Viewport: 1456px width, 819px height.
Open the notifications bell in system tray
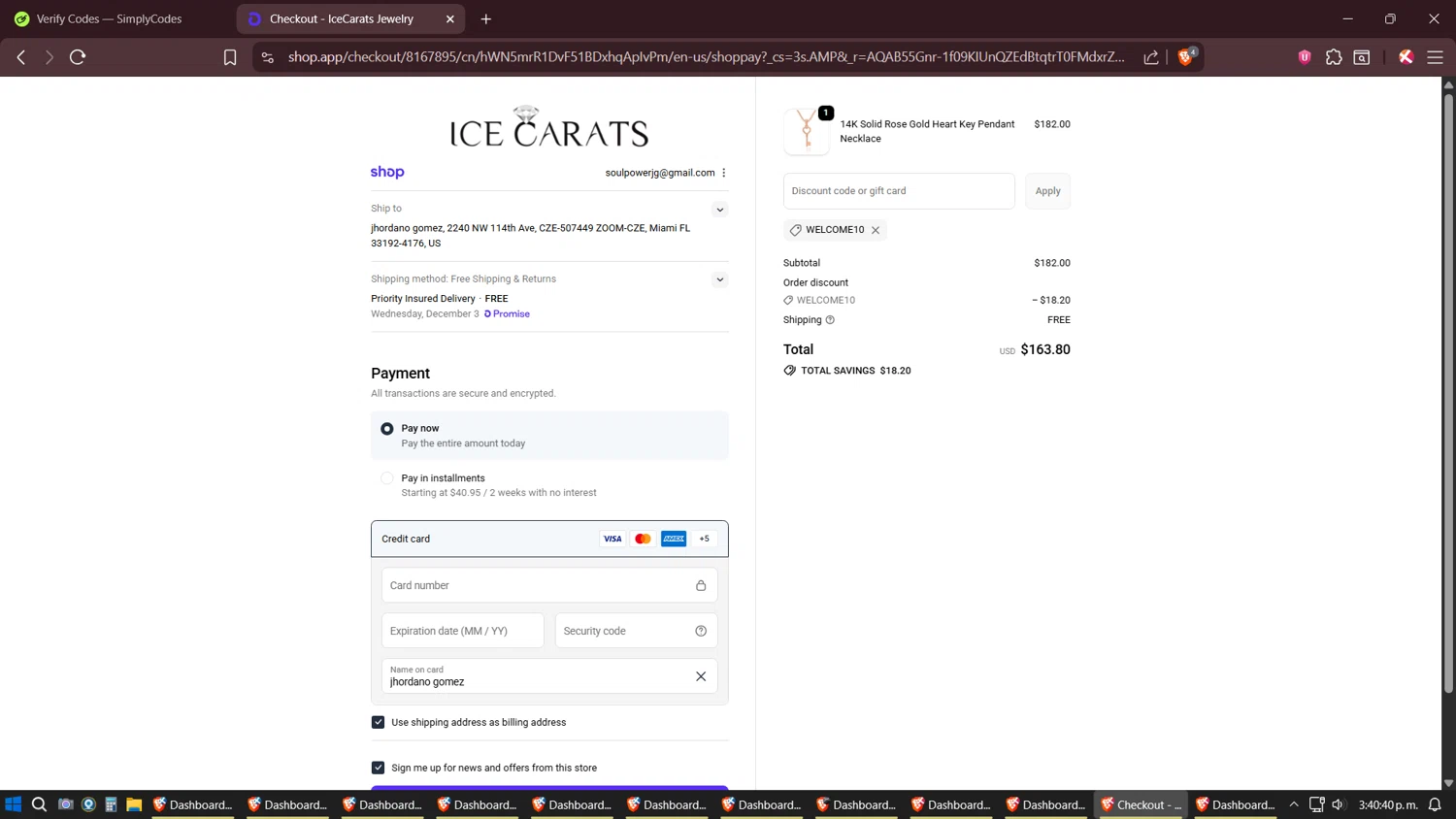tap(1435, 804)
